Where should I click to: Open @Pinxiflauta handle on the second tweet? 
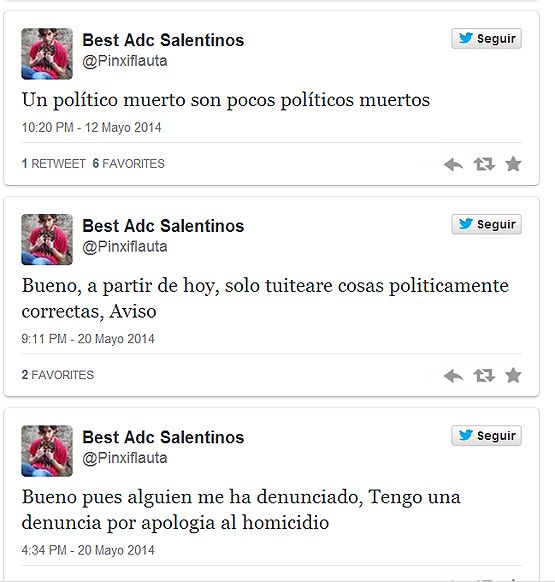(125, 247)
